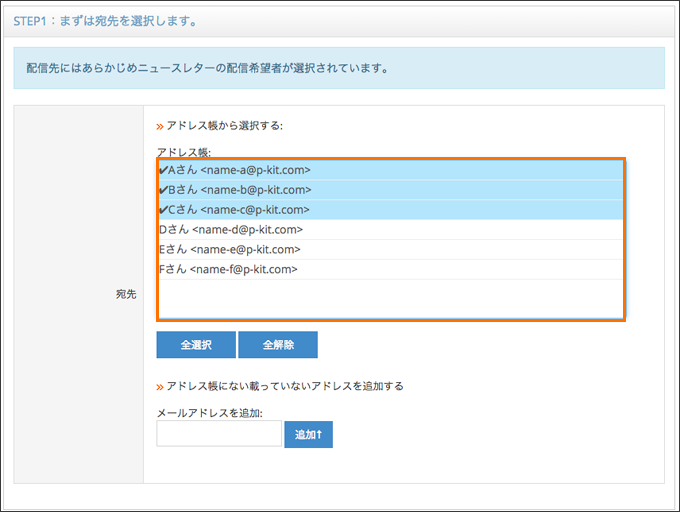Deselect Bさん name-b@p-kit.com recipient
This screenshot has width=680, height=512.
click(x=390, y=190)
